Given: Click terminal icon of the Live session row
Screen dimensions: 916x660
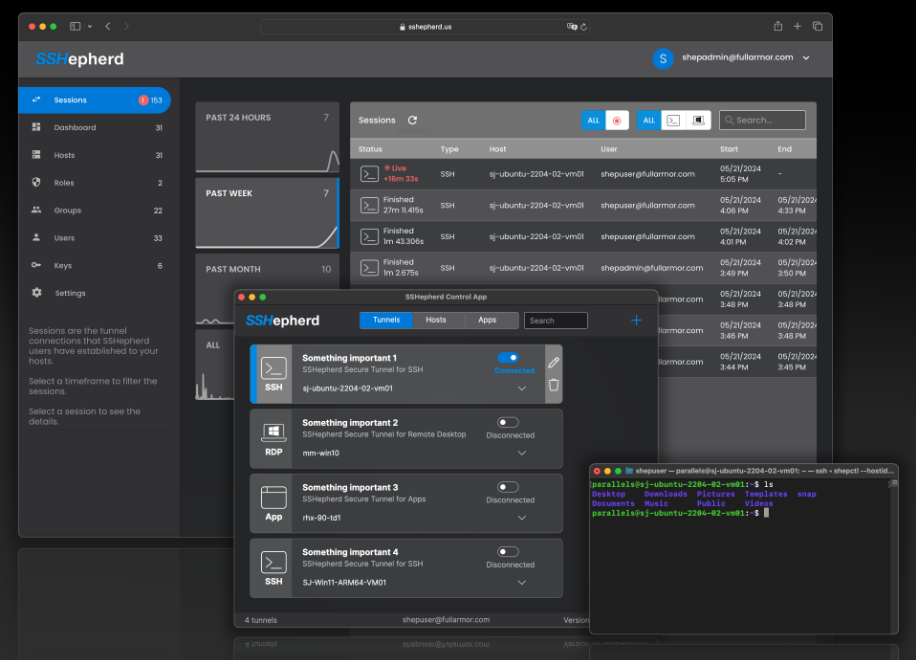Looking at the screenshot, I should click(369, 174).
